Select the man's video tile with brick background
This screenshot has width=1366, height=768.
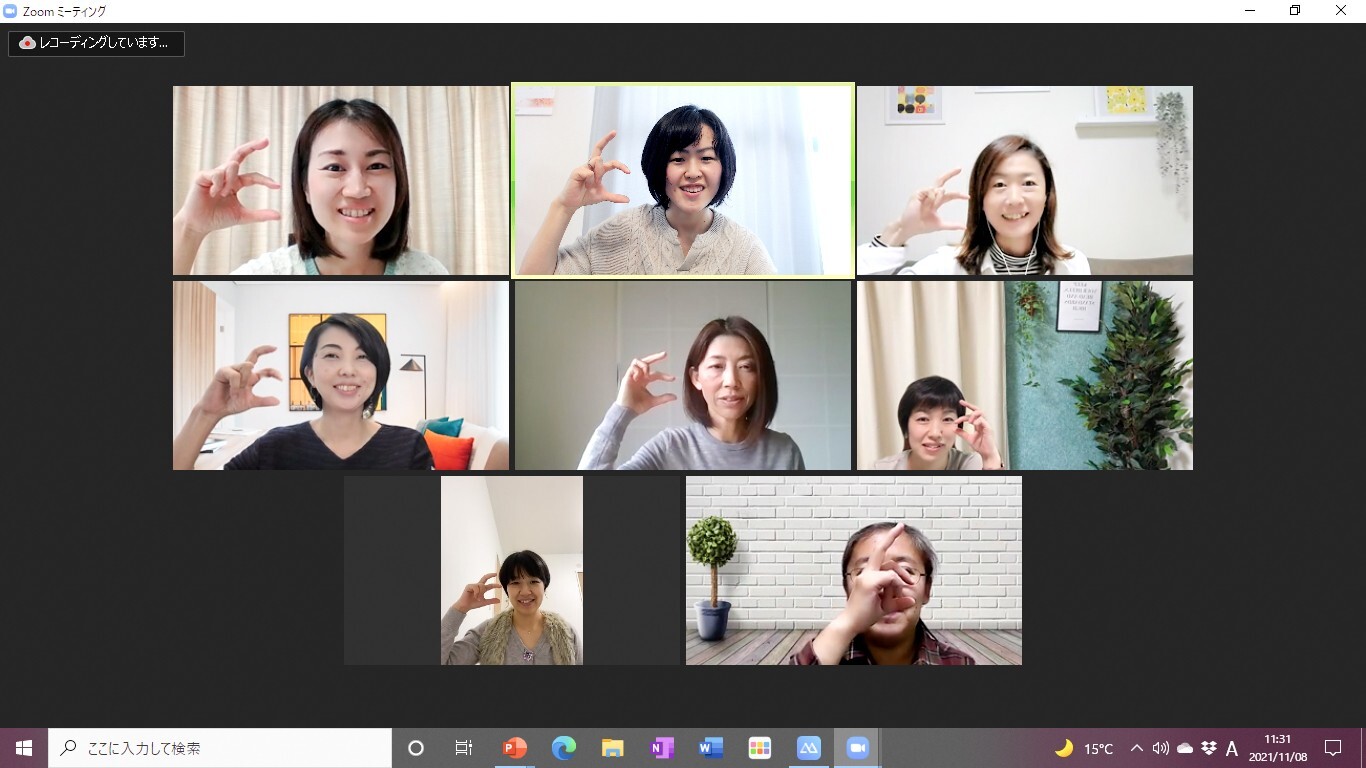pos(853,570)
